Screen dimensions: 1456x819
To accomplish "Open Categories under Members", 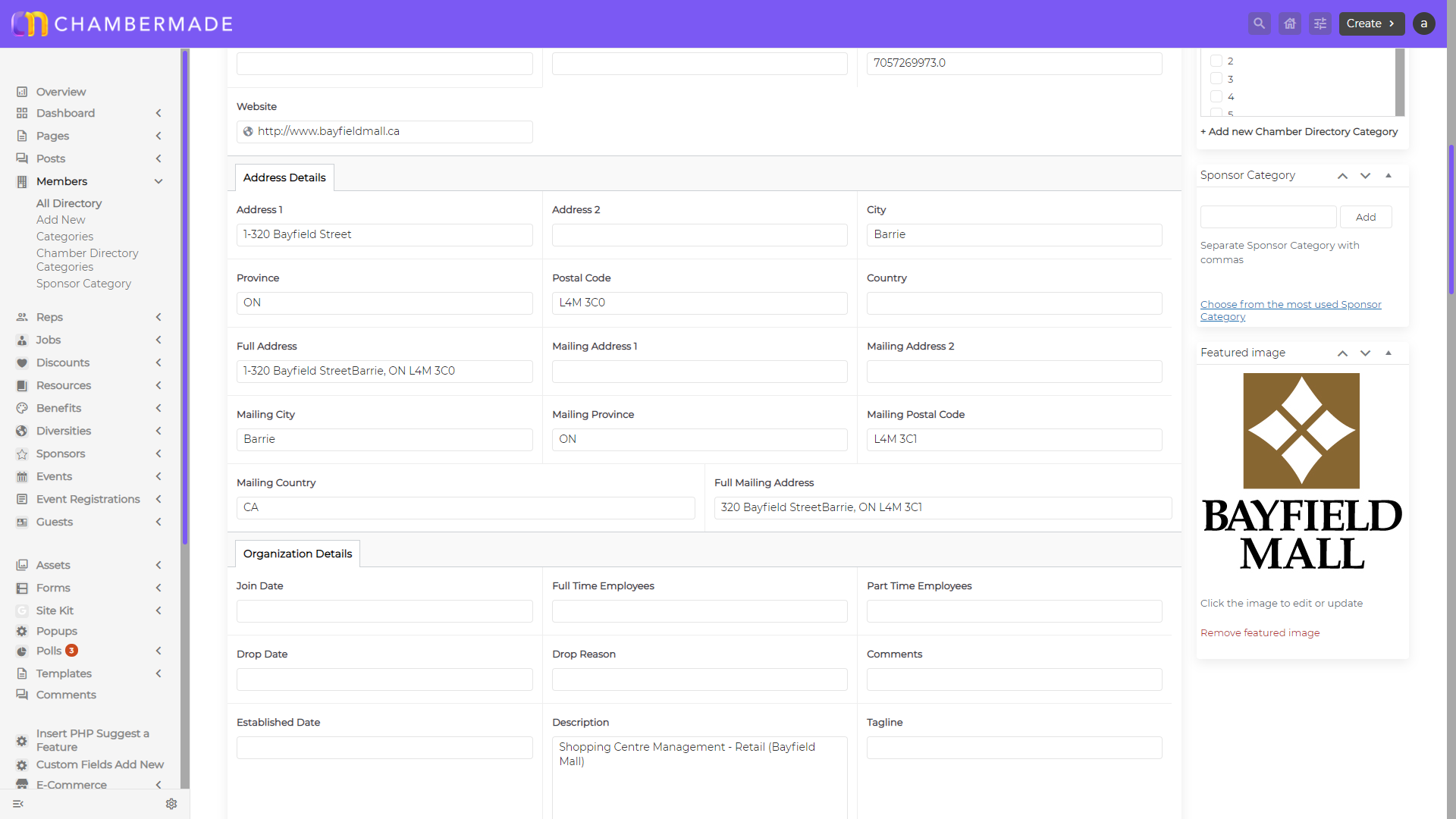I will [x=64, y=237].
